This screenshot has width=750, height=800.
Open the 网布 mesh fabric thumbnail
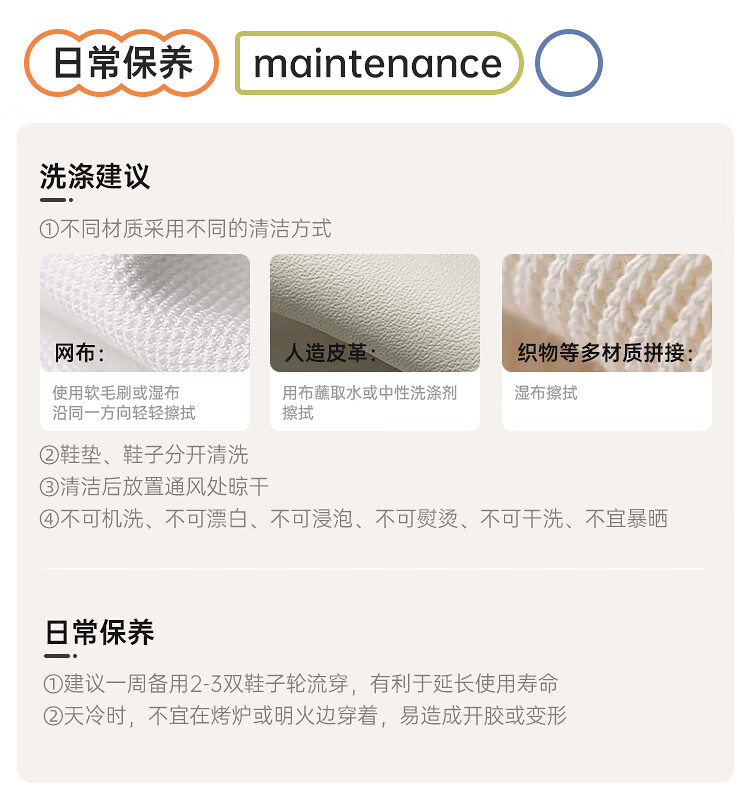point(145,313)
